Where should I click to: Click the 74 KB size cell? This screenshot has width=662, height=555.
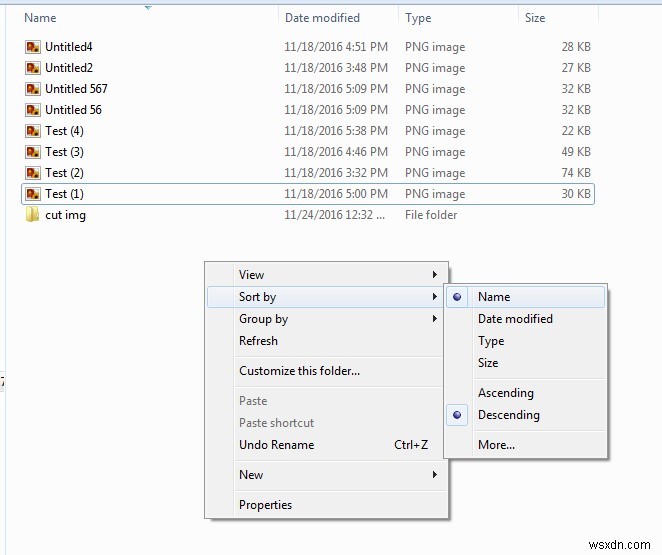(x=576, y=173)
